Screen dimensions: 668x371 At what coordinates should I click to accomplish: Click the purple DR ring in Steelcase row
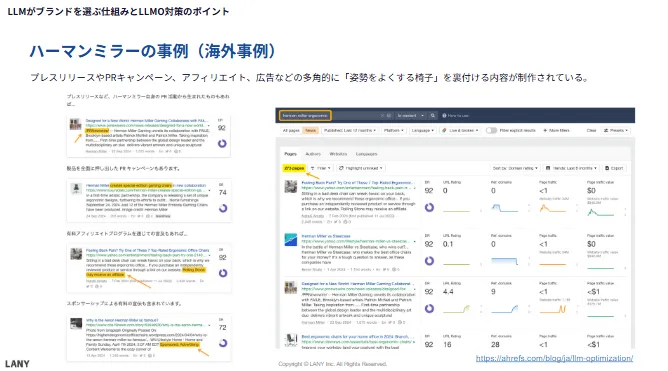[429, 261]
